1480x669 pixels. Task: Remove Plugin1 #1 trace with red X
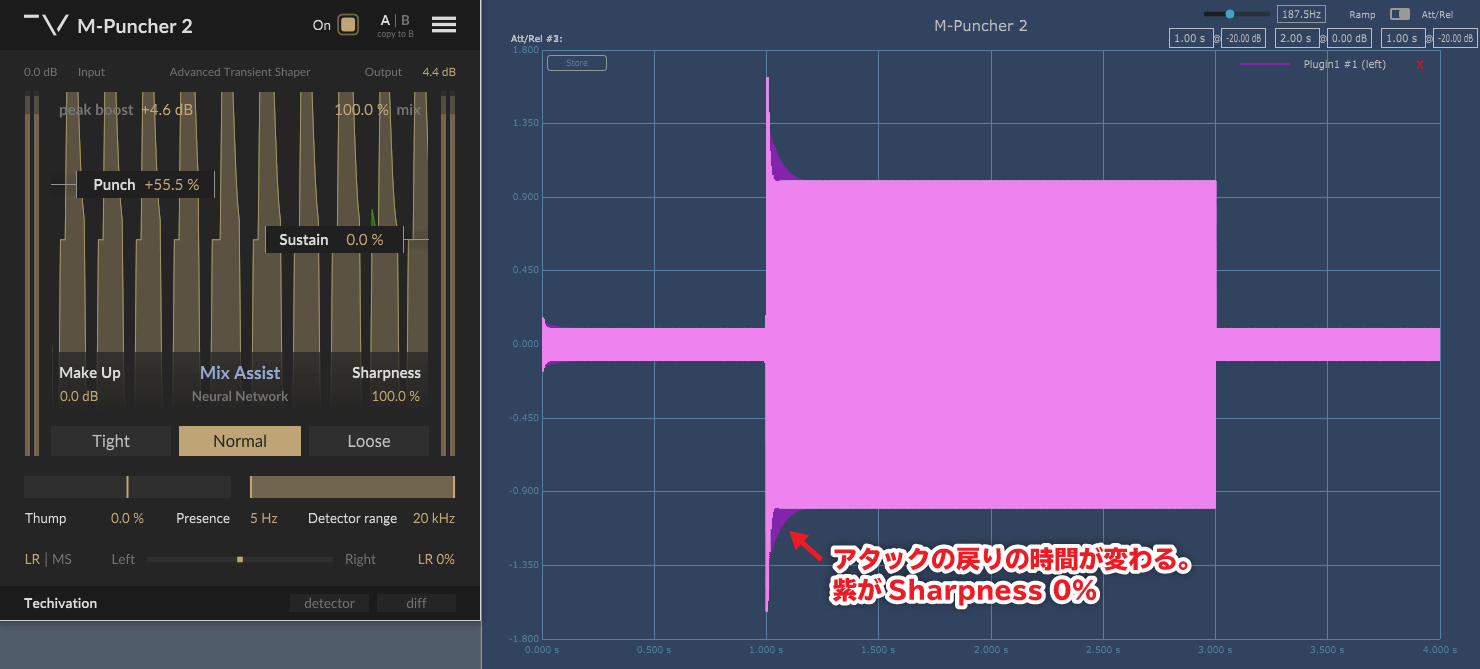tap(1420, 65)
